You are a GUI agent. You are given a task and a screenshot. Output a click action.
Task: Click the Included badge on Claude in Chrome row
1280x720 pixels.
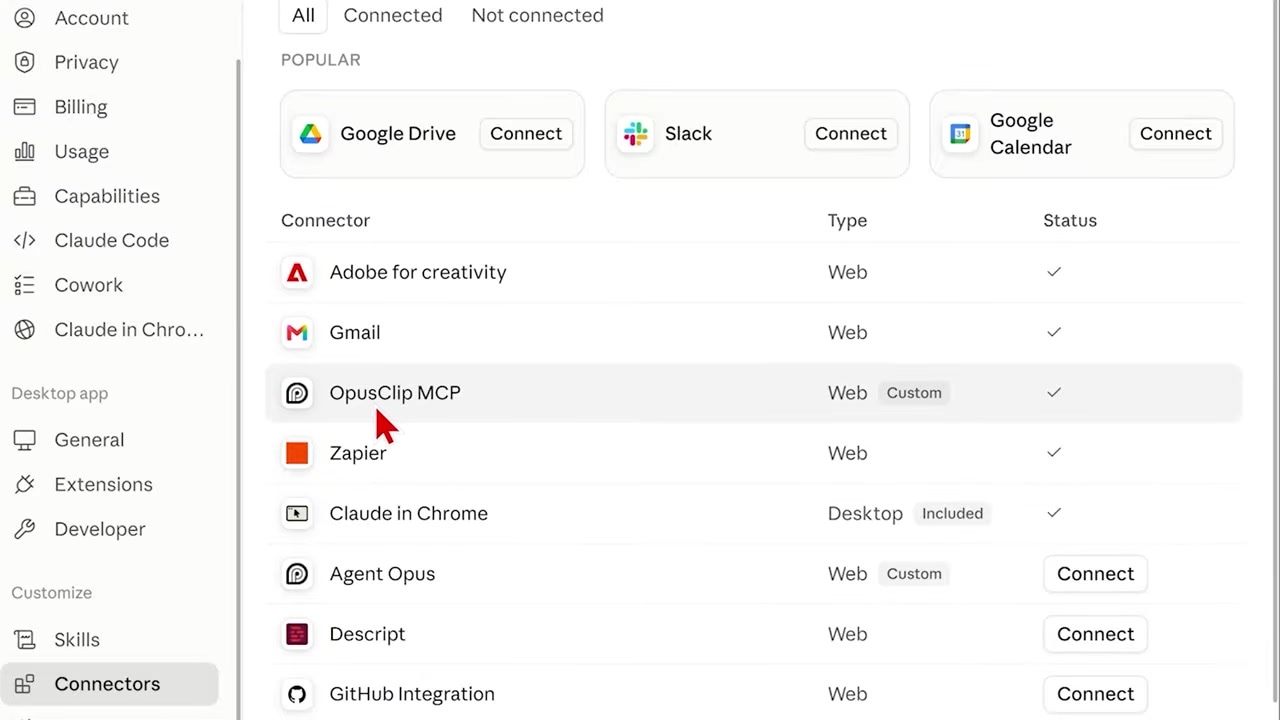[x=953, y=513]
